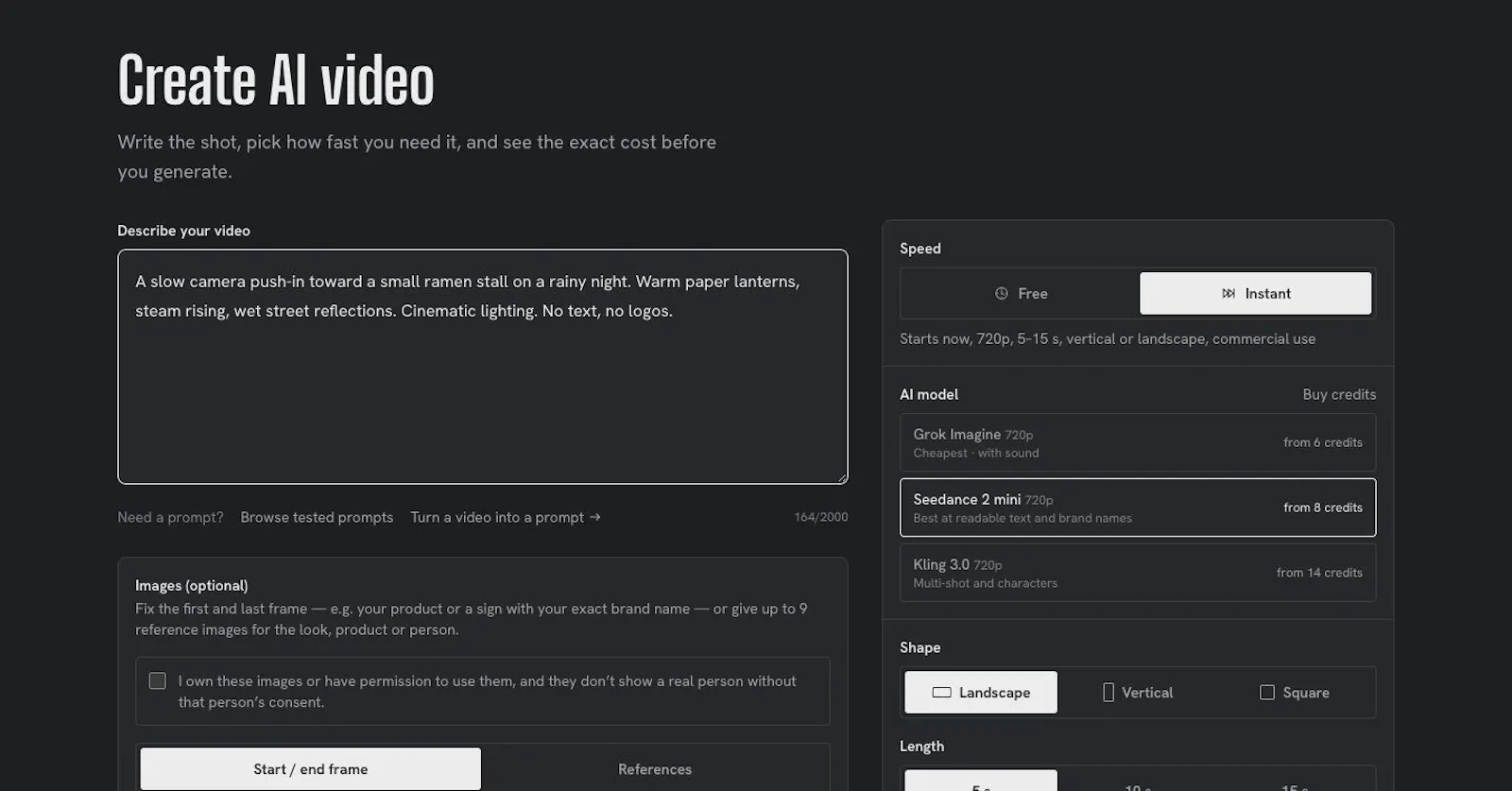Screen dimensions: 1512x791
Task: Set shape to Vertical
Action: point(1138,693)
